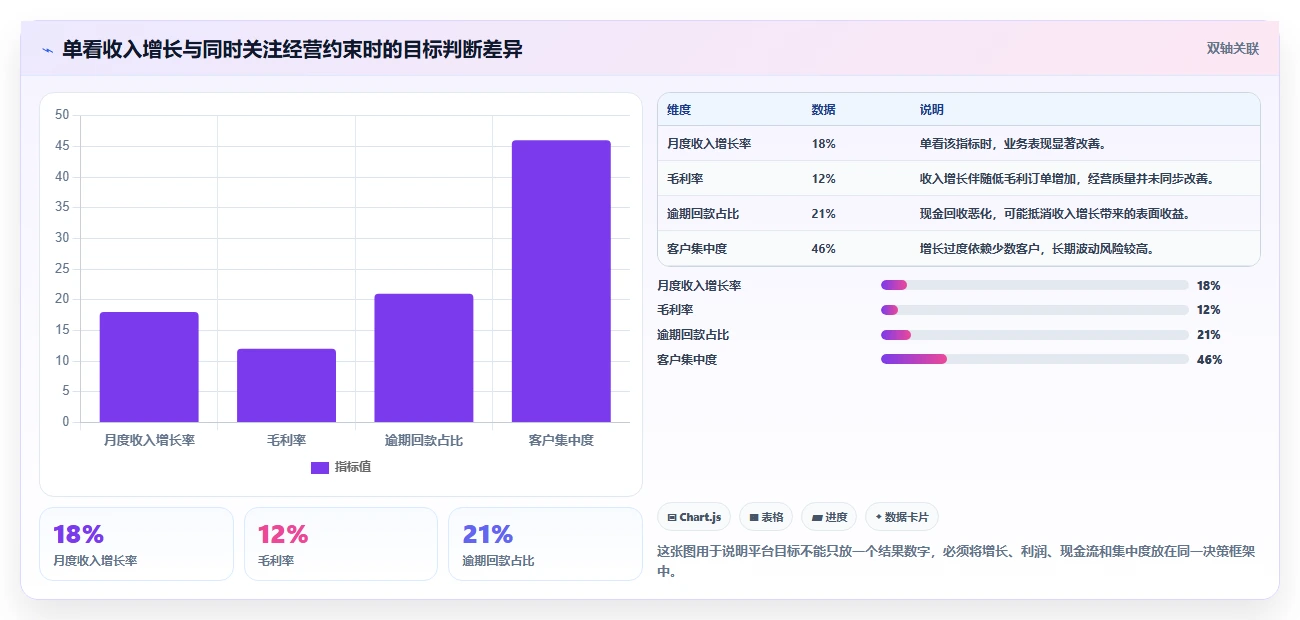
Task: Toggle the 指标值 legend entry
Action: 341,467
